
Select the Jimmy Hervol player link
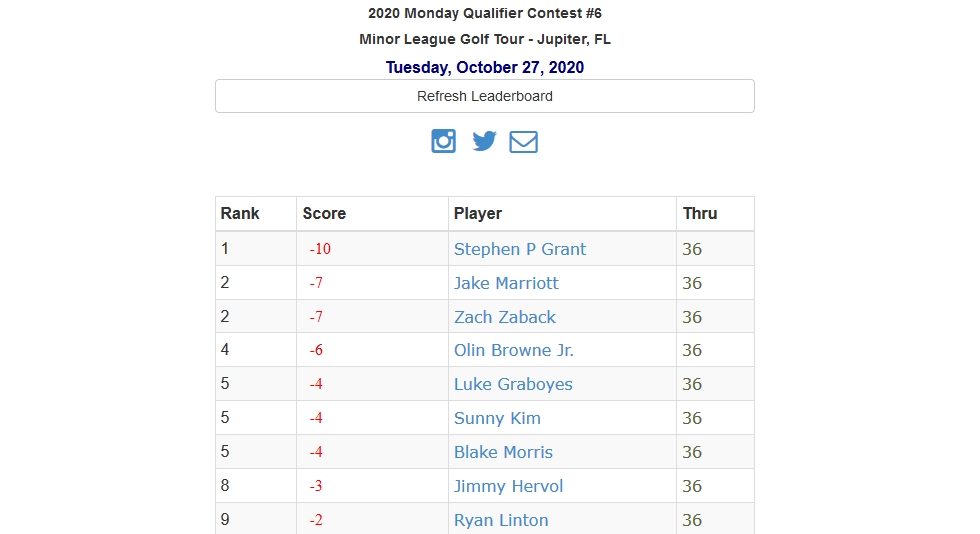[508, 486]
